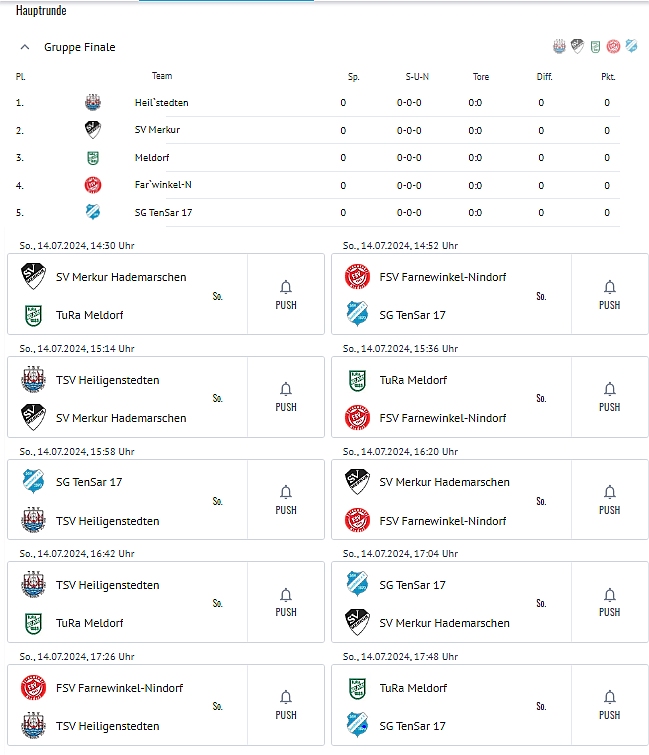Screen dimensions: 649x755
Task: Click the leftmost team logo in group header
Action: click(559, 46)
